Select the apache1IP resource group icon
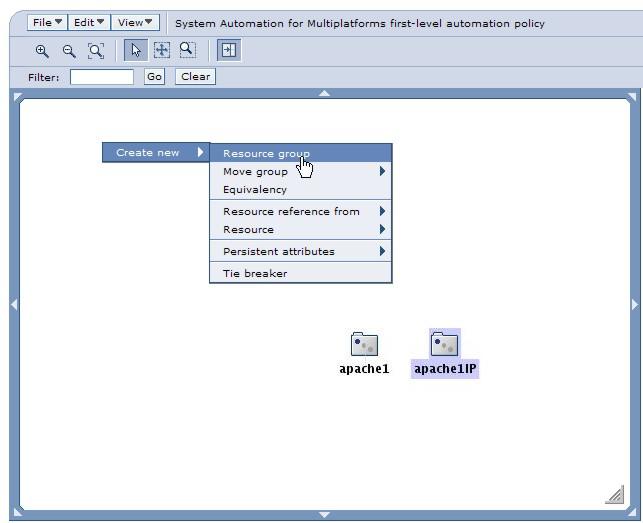This screenshot has width=643, height=523. 445,344
